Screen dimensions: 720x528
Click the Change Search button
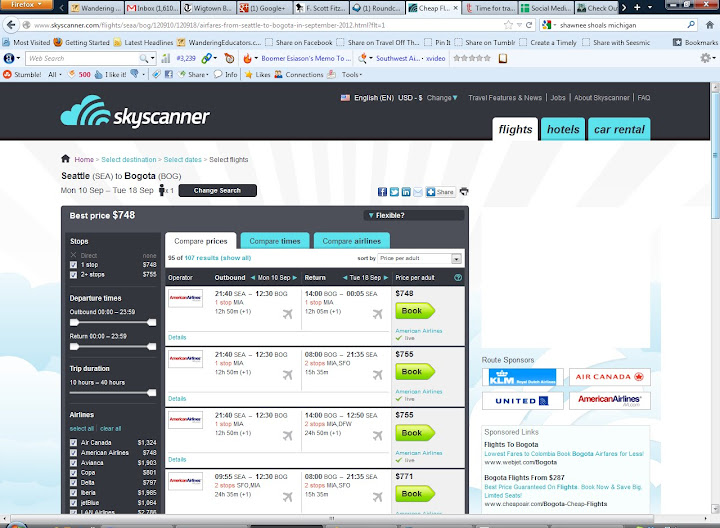tap(217, 191)
